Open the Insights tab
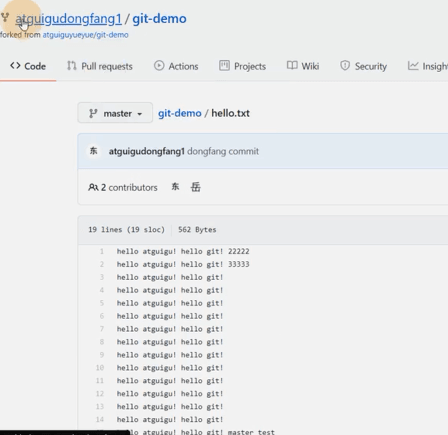Screen dimensions: 448x435 [428, 66]
